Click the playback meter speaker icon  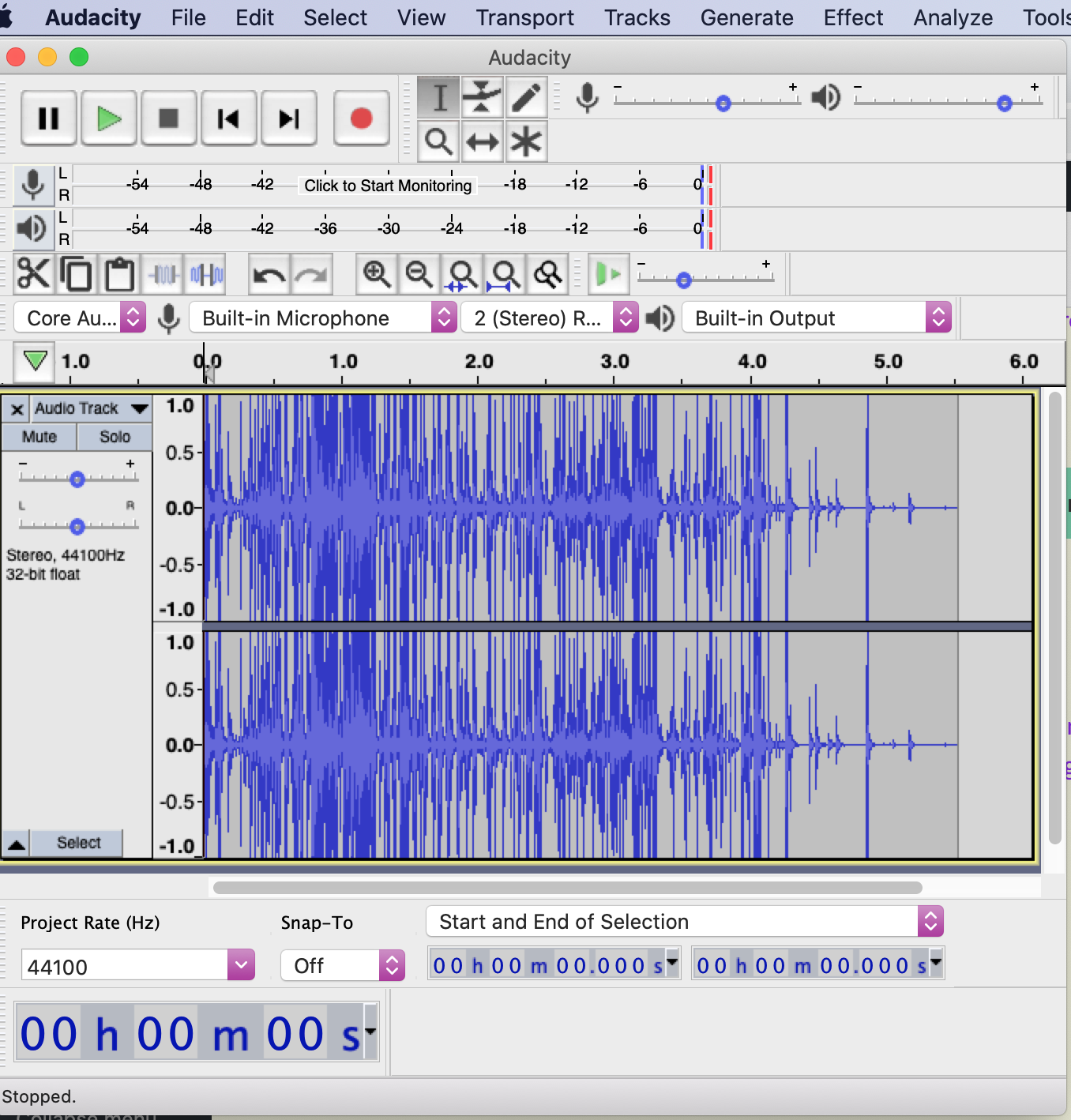(33, 229)
